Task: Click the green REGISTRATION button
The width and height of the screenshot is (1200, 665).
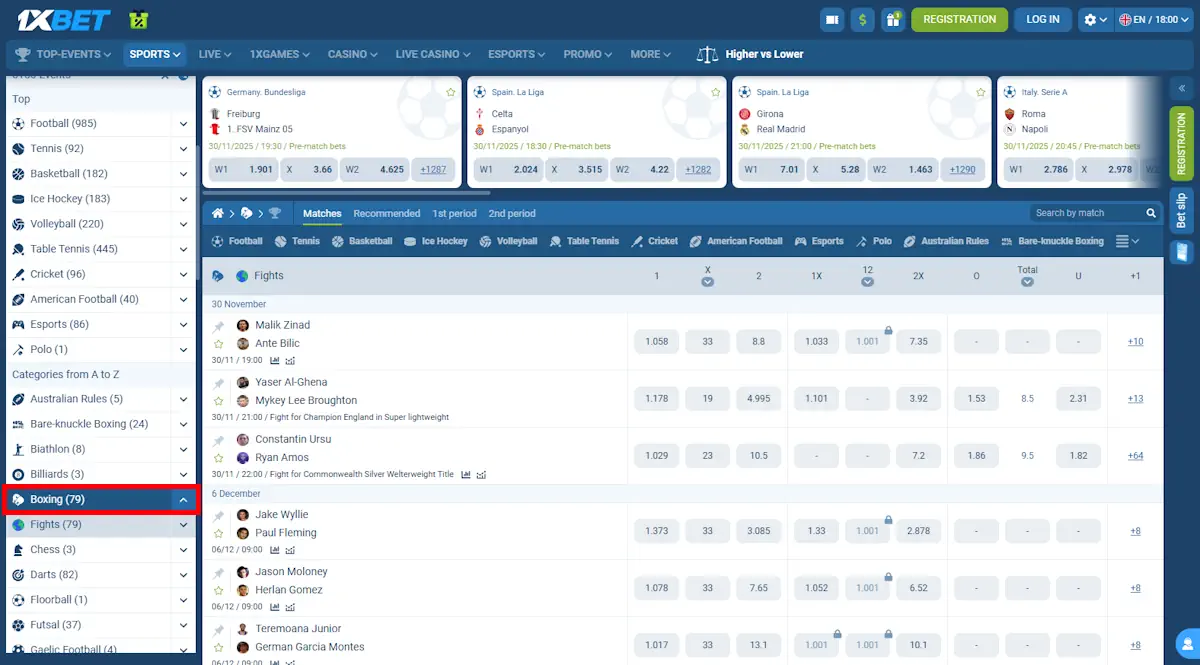Action: (959, 19)
